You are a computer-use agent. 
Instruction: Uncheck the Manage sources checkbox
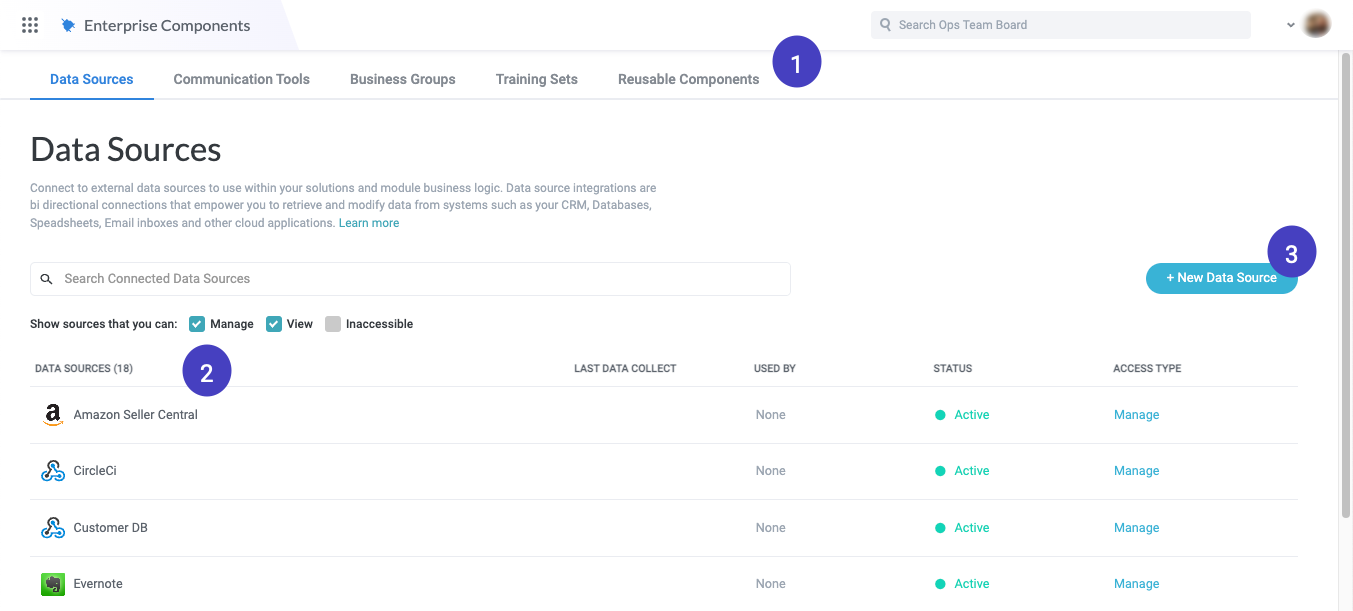click(x=197, y=324)
